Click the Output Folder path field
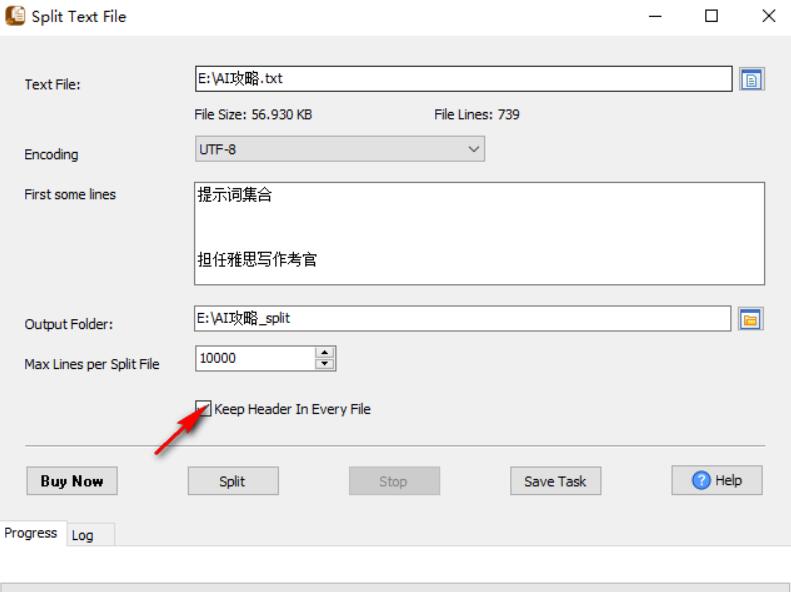791x592 pixels. pos(462,319)
